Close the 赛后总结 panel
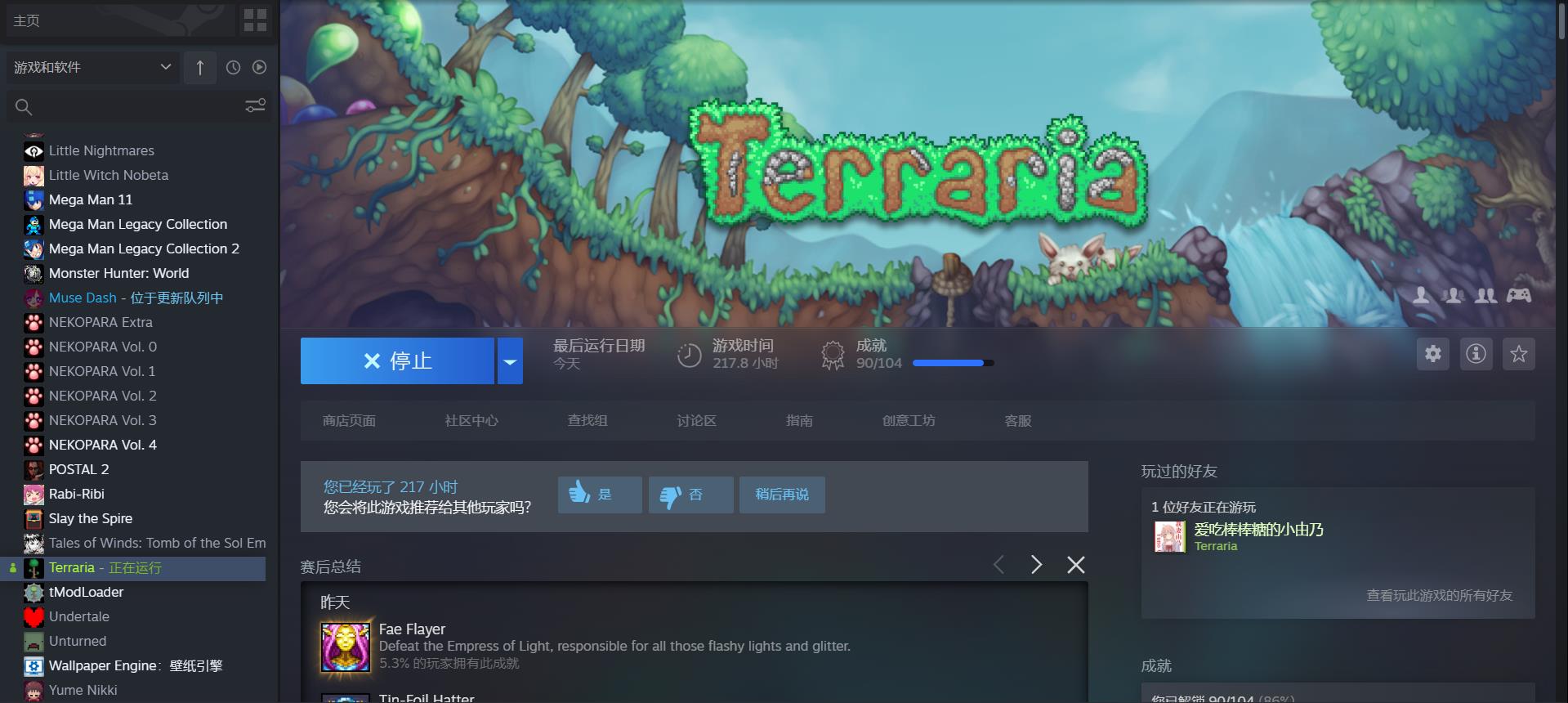Screen dimensions: 1568x703 point(1076,565)
